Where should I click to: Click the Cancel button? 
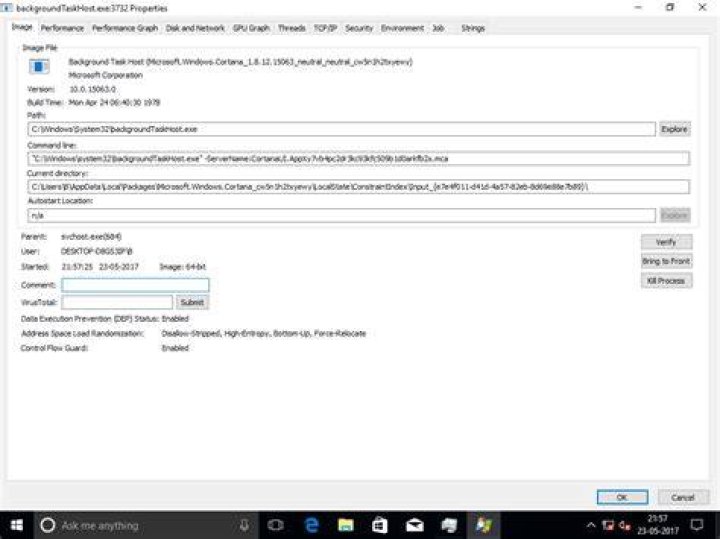(683, 497)
